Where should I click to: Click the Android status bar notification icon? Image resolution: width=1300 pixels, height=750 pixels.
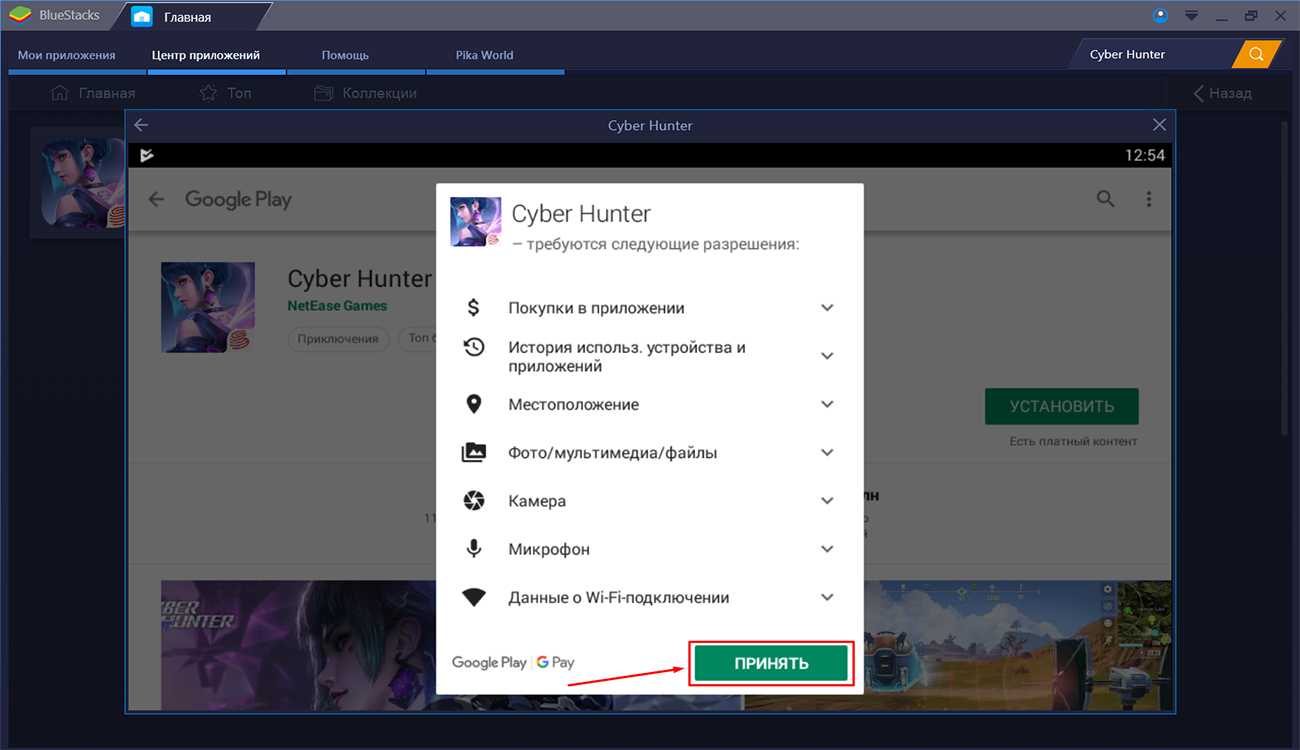click(147, 155)
